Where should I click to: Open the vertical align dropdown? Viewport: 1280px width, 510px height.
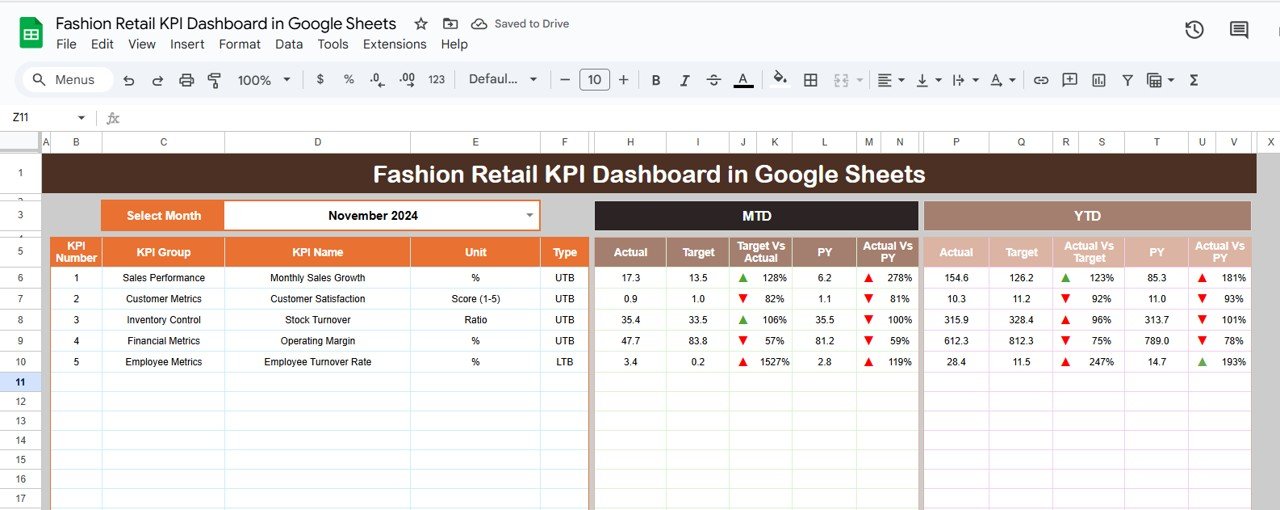pyautogui.click(x=927, y=80)
